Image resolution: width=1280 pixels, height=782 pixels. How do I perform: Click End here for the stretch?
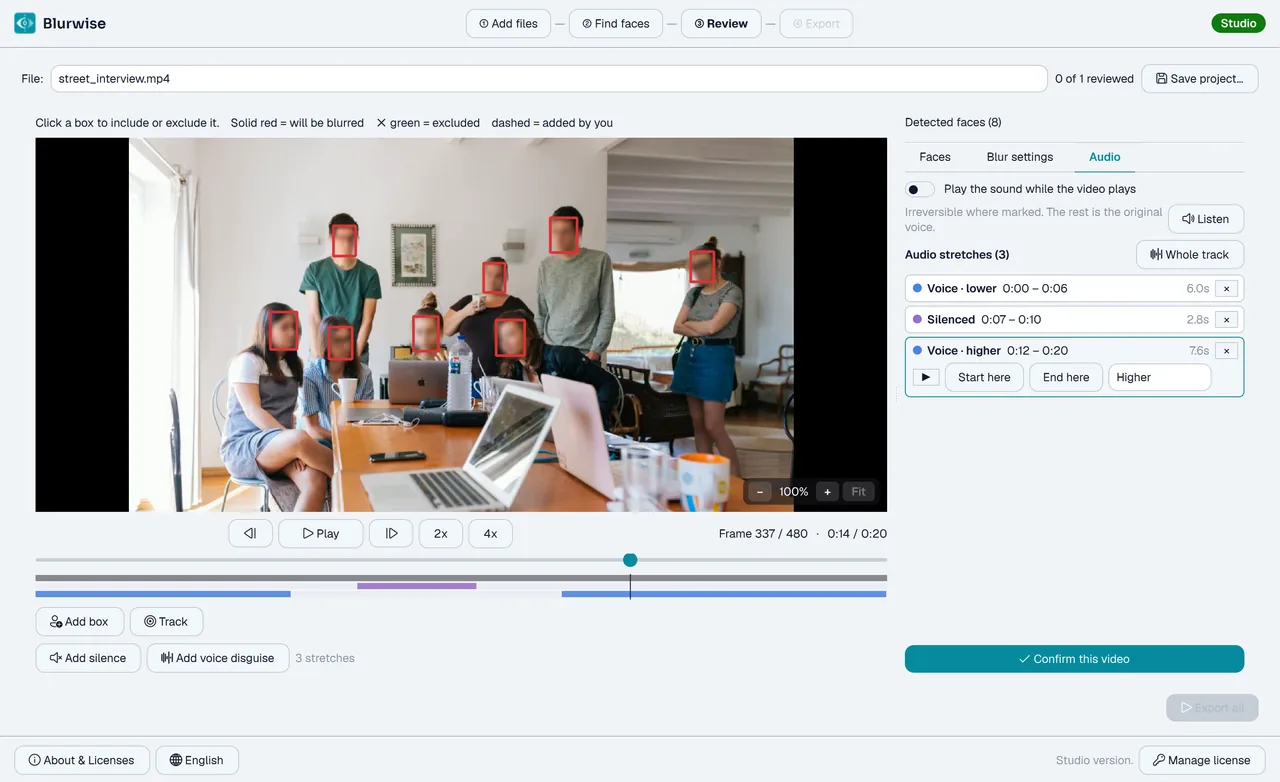1066,377
